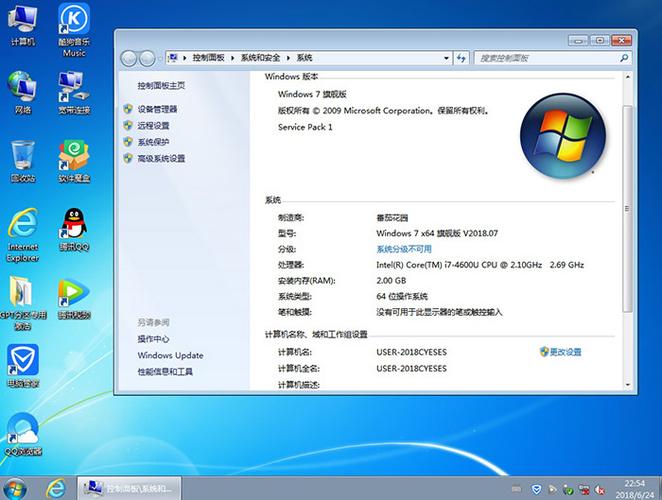This screenshot has height=500, width=662.
Task: Select the 回收站 recycle bin icon
Action: tap(22, 161)
